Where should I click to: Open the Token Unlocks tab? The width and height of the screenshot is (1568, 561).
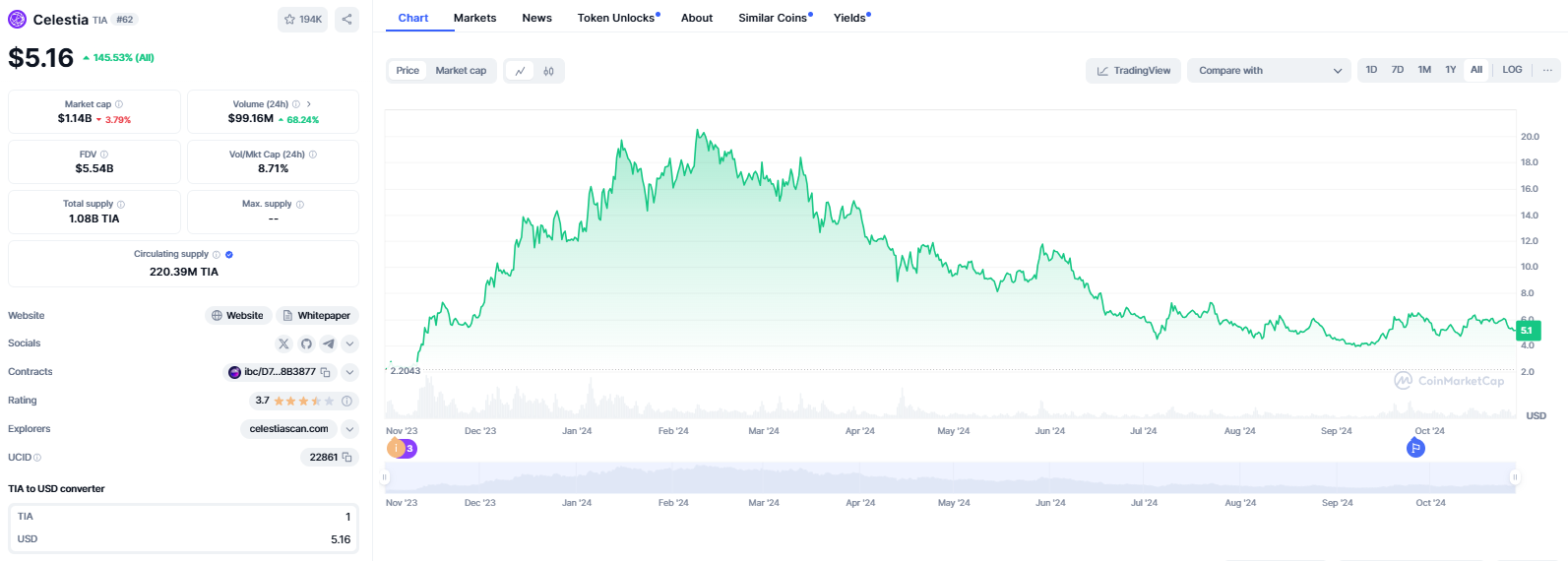pos(618,18)
